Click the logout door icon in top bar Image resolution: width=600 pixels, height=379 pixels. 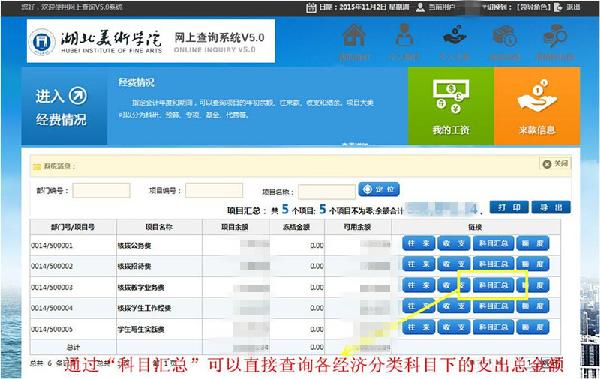click(558, 7)
